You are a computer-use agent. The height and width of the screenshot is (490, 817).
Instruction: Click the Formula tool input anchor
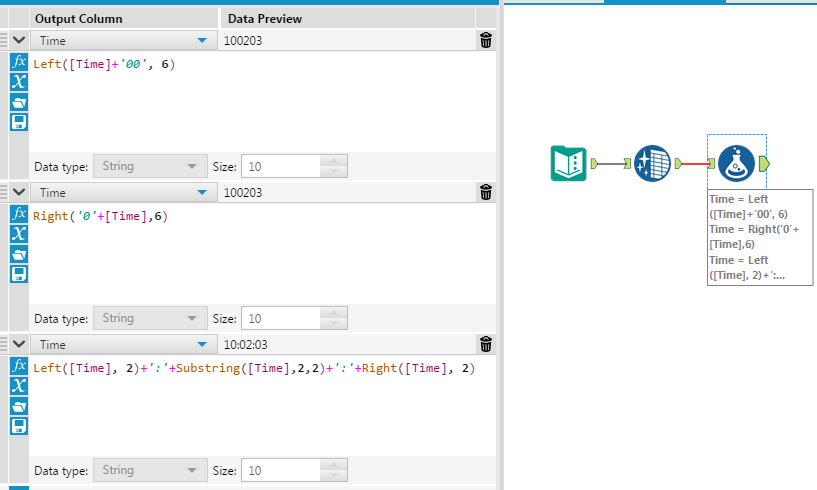[x=711, y=164]
